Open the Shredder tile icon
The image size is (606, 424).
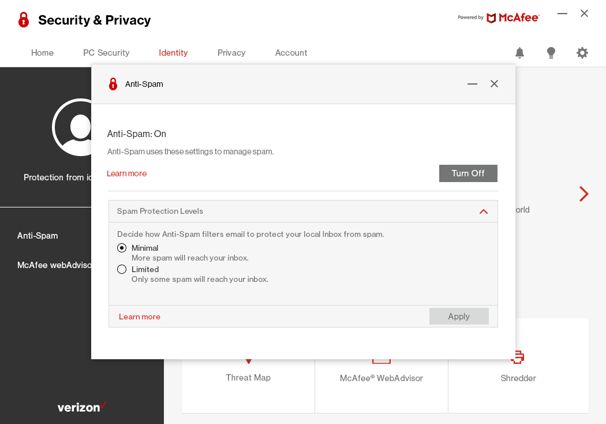517,357
